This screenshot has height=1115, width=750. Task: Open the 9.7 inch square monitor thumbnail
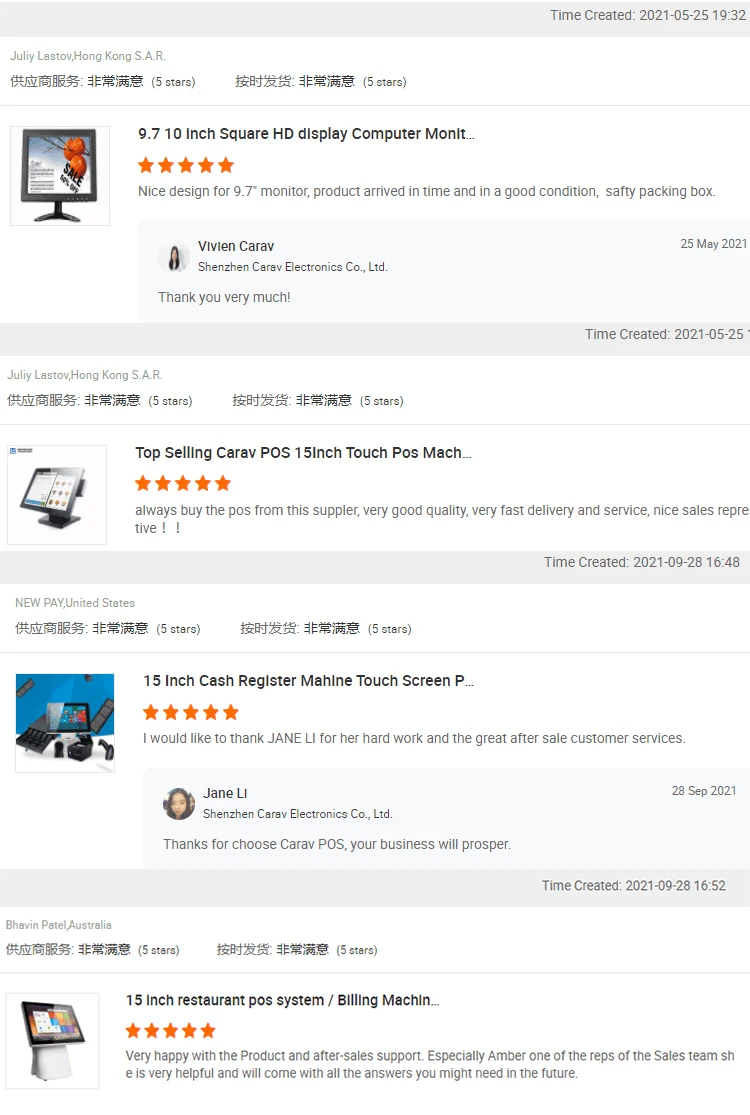tap(60, 176)
